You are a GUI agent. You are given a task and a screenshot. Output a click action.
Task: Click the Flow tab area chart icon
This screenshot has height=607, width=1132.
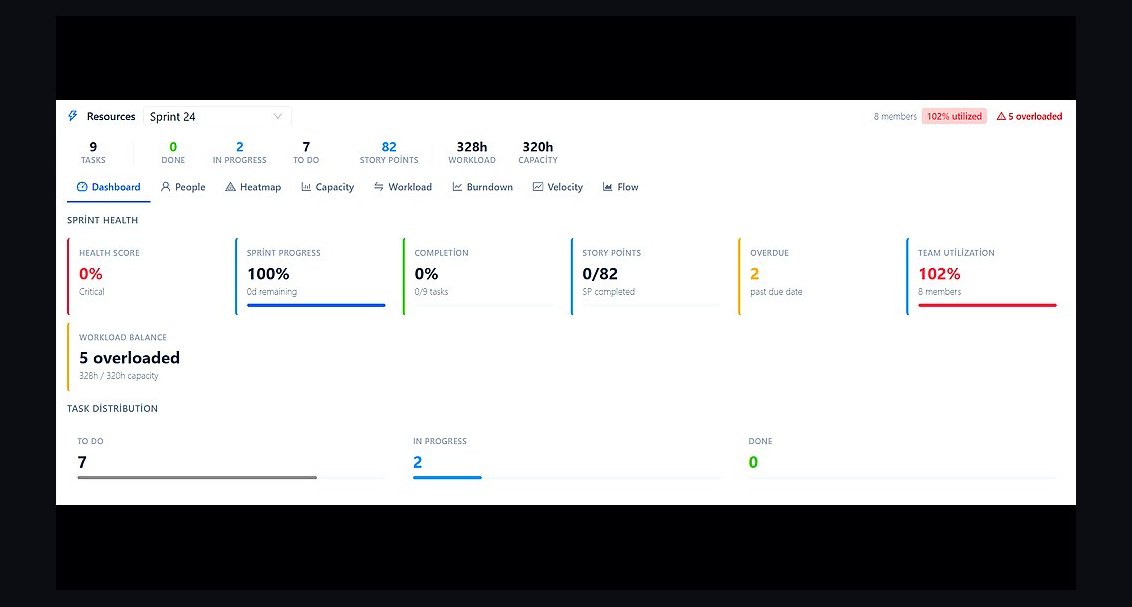(608, 187)
